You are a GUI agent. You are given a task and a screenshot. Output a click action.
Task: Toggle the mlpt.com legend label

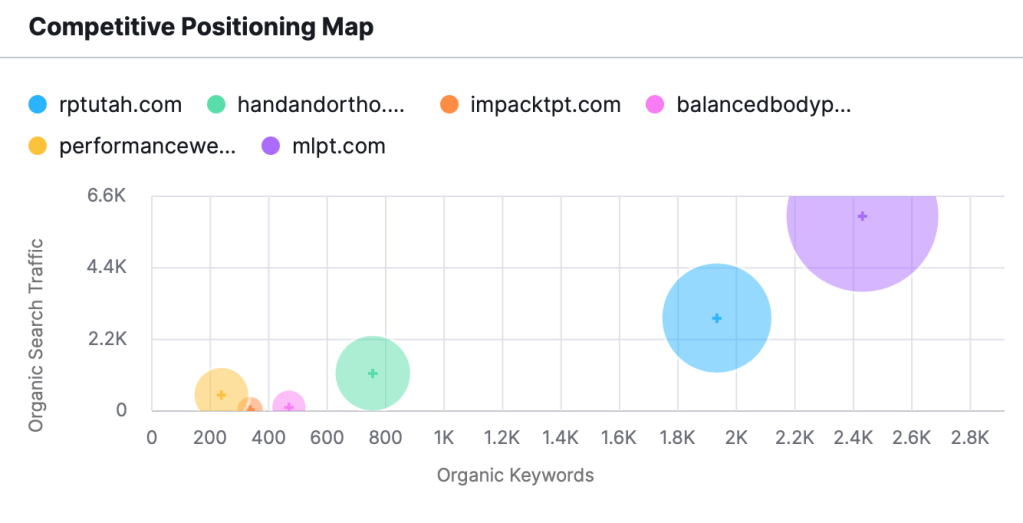338,146
